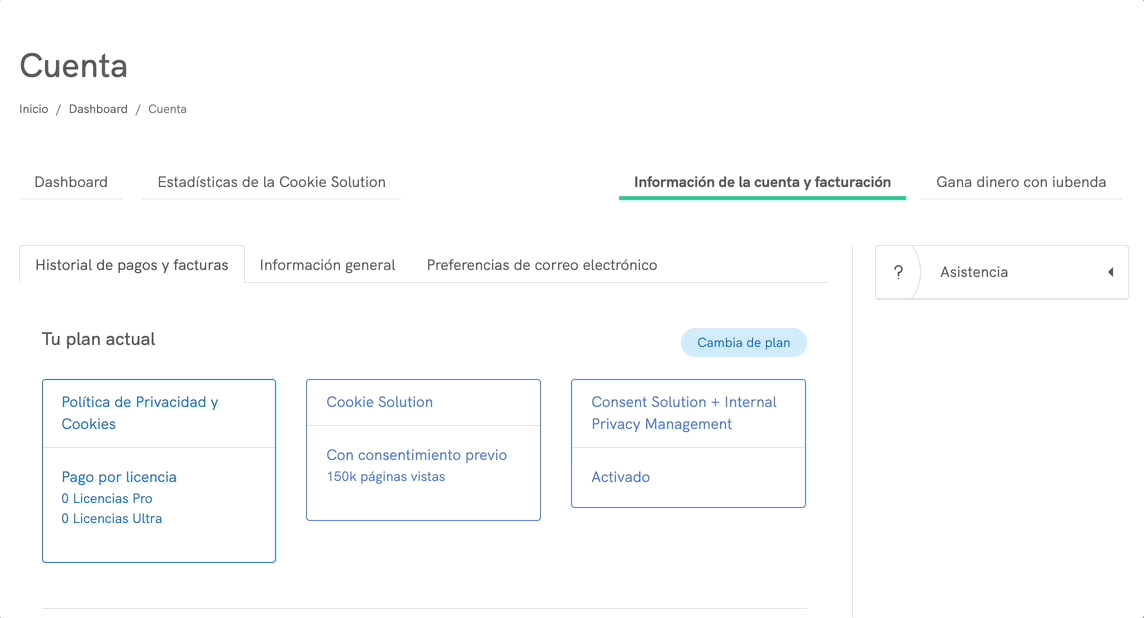
Task: Select the 150k páginas vistas text
Action: 385,476
